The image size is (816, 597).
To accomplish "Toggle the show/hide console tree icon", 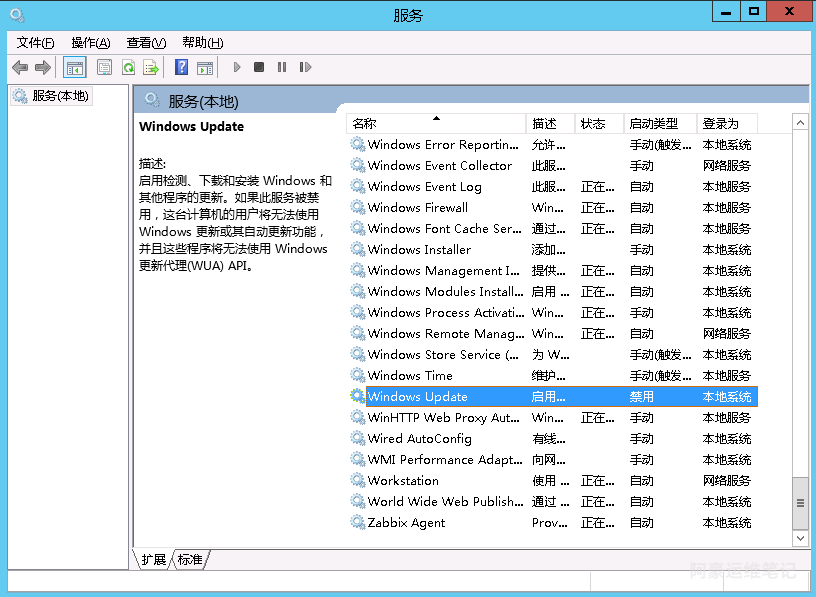I will pyautogui.click(x=74, y=67).
